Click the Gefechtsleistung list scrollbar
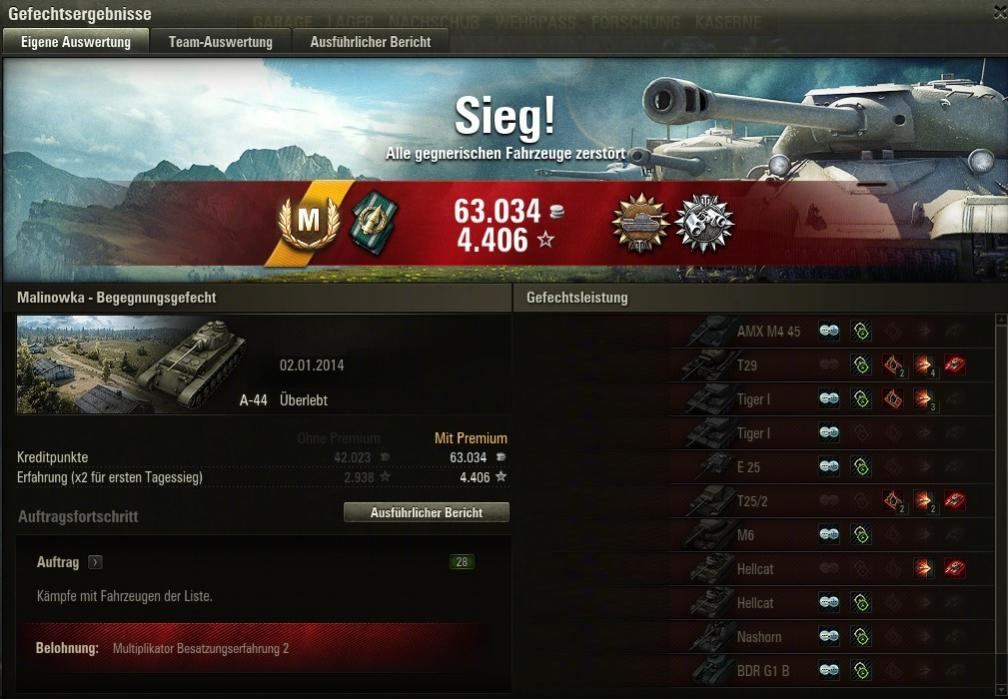Screen dimensions: 1008x699 tap(1001, 506)
